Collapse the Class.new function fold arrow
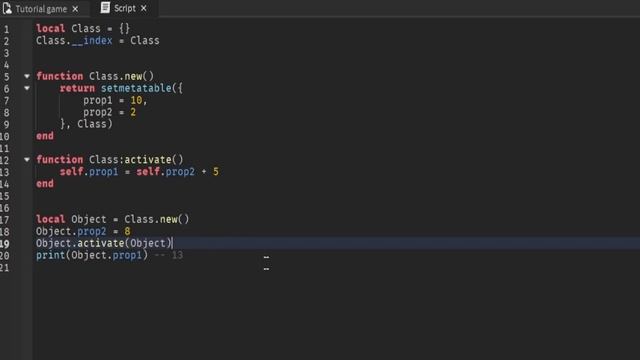Screen dimensions: 640x360 (x=27, y=76)
